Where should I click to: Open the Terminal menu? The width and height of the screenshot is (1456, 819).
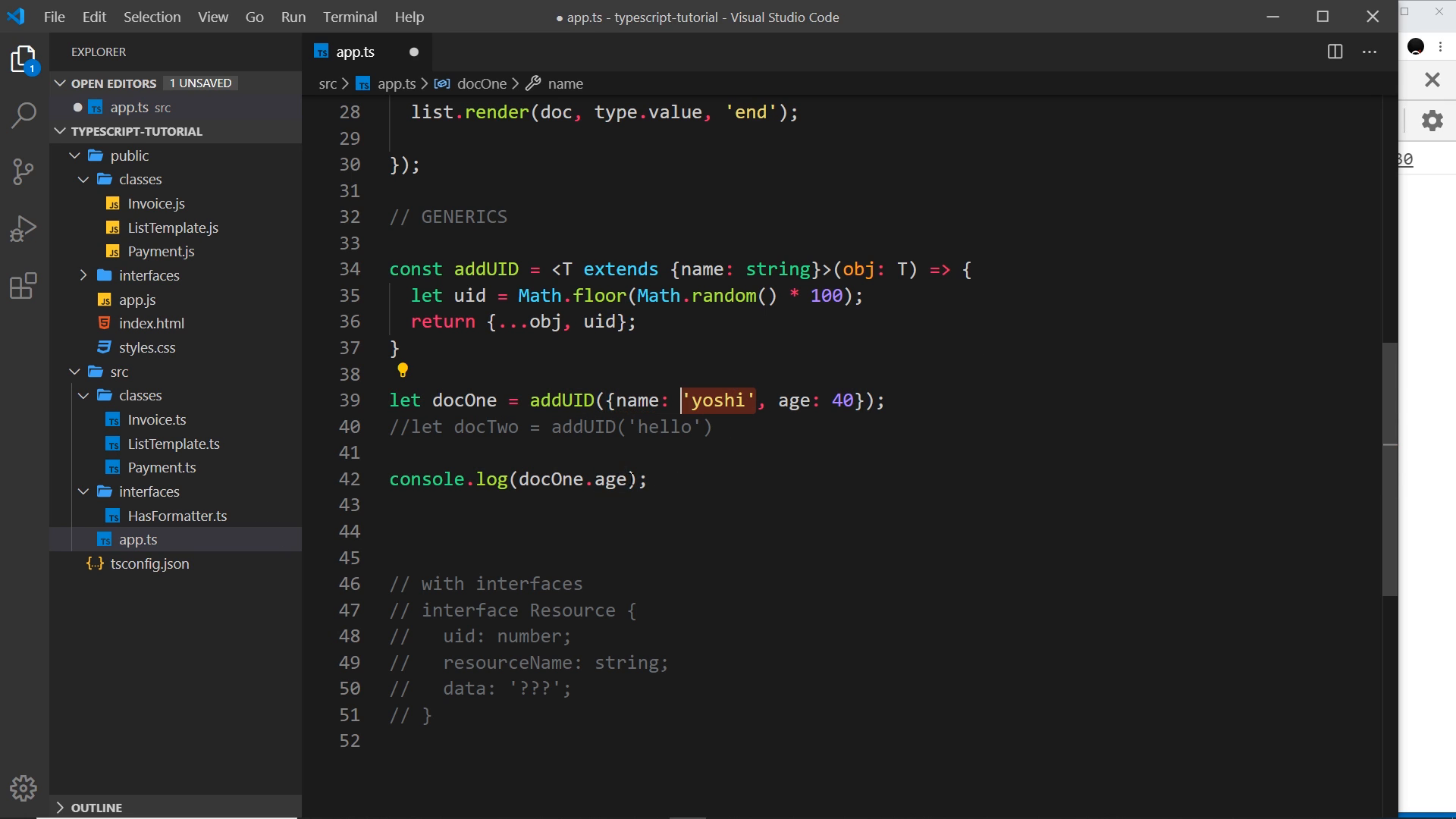pos(350,17)
